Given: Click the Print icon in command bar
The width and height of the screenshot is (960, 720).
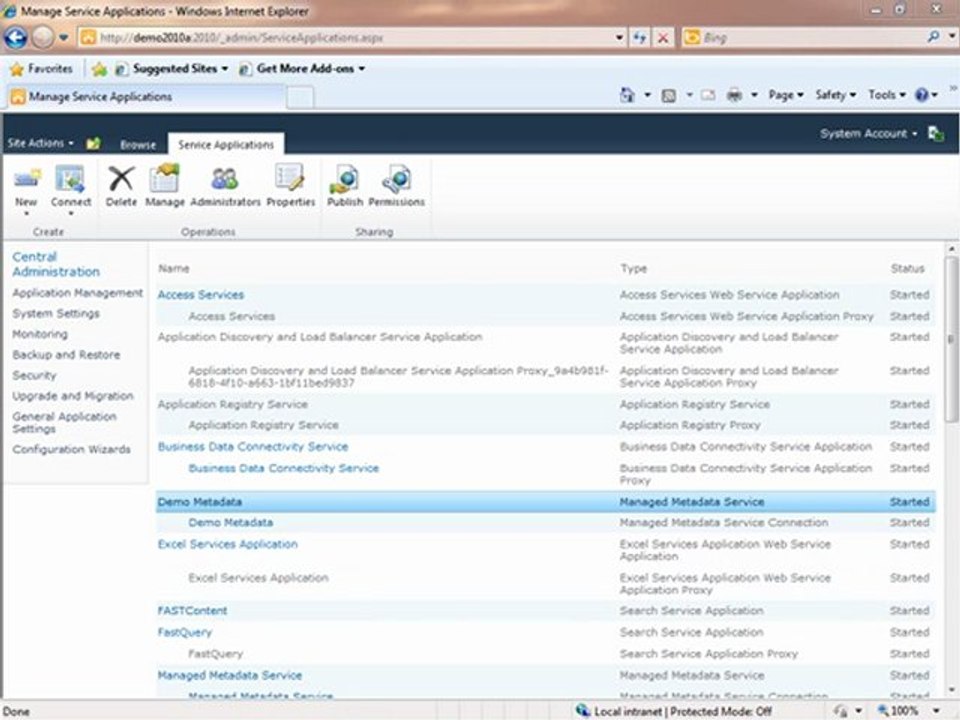Looking at the screenshot, I should tap(734, 95).
